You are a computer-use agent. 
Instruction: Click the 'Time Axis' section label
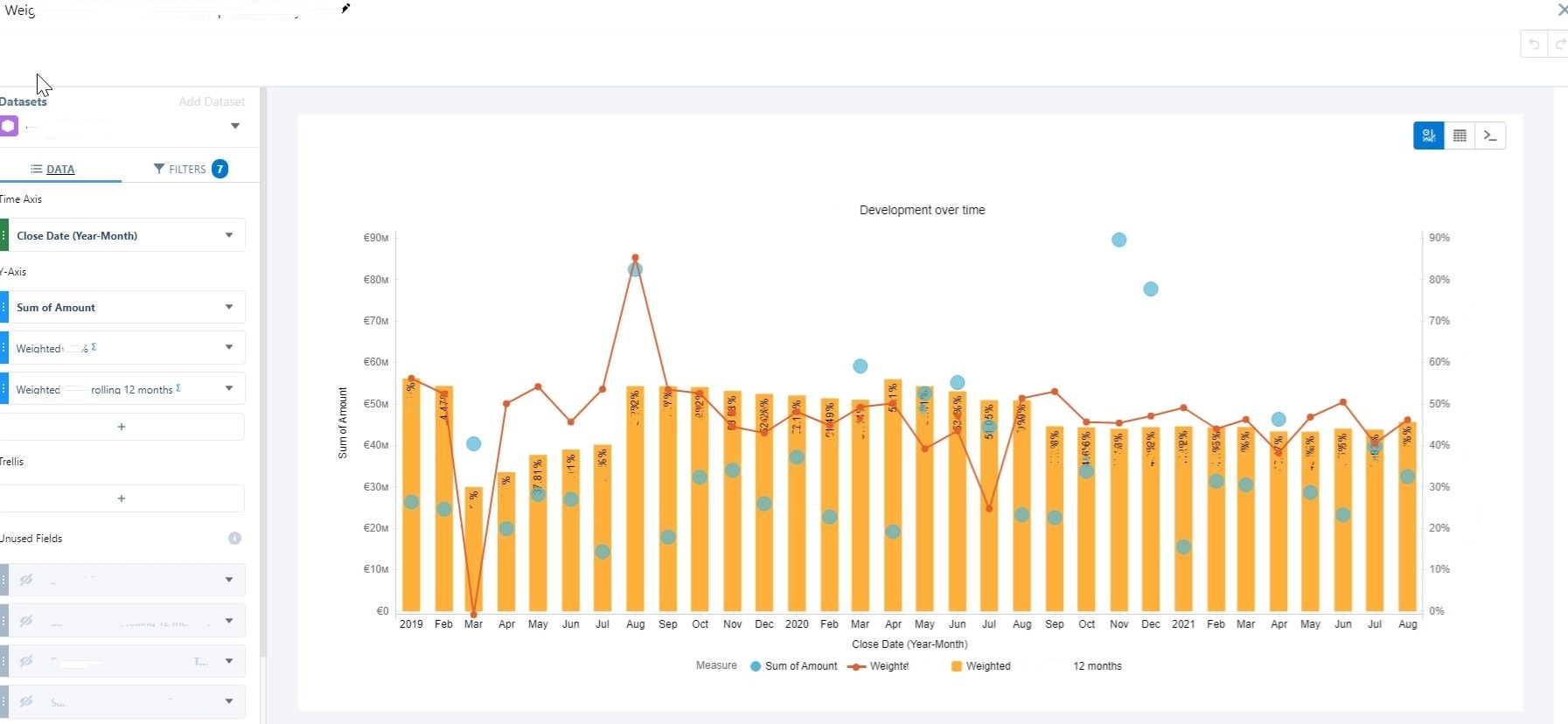[x=21, y=199]
